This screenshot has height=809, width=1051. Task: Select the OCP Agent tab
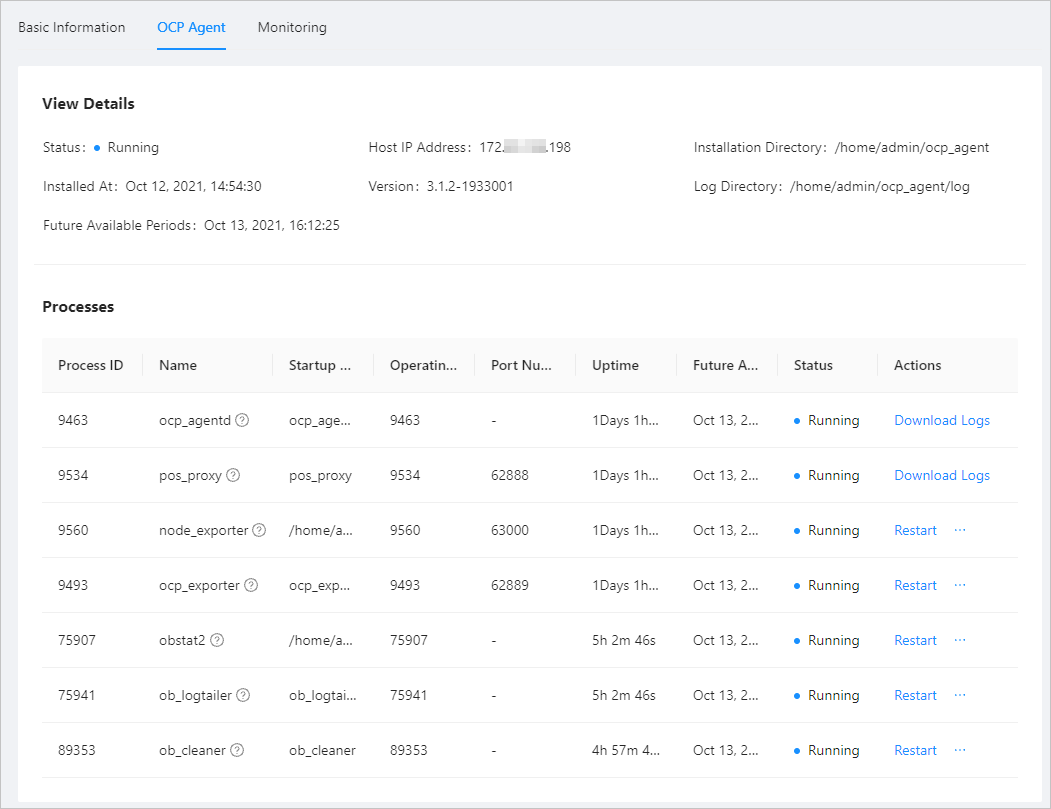coord(191,27)
